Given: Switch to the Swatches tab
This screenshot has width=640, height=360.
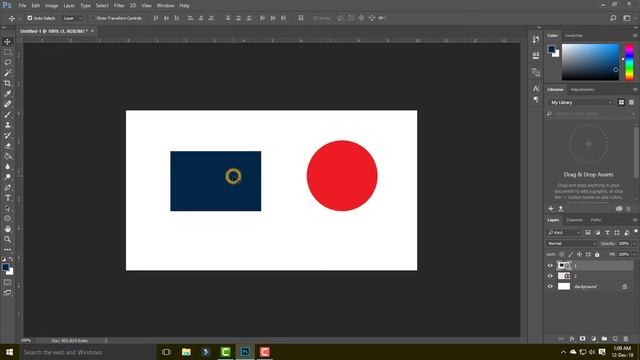Looking at the screenshot, I should click(573, 36).
